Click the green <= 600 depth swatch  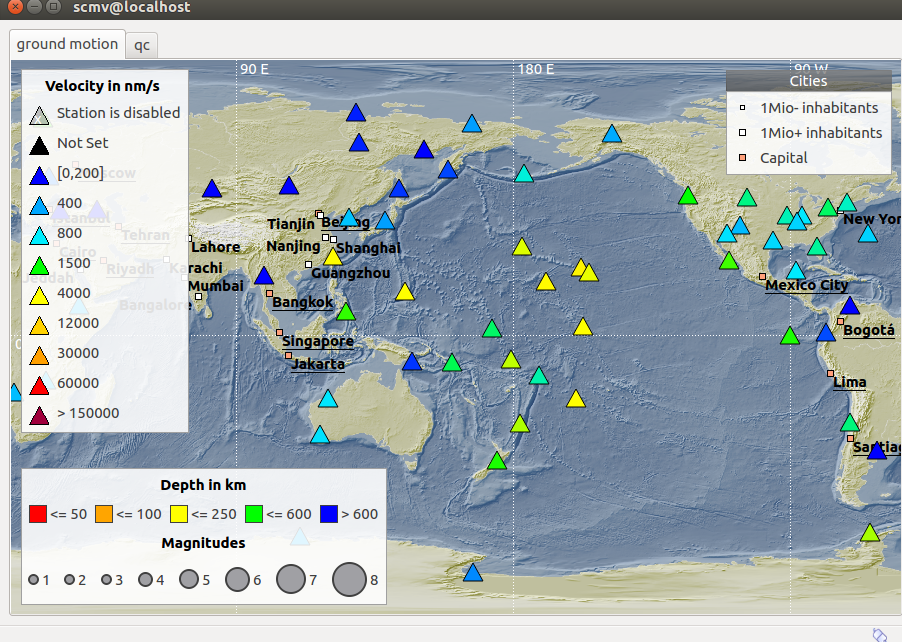click(254, 514)
